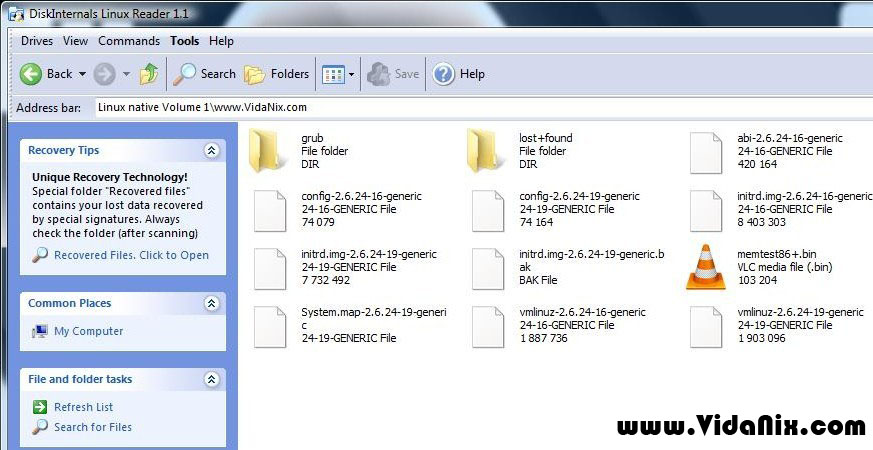The height and width of the screenshot is (450, 873).
Task: Open the Commands menu
Action: (129, 41)
